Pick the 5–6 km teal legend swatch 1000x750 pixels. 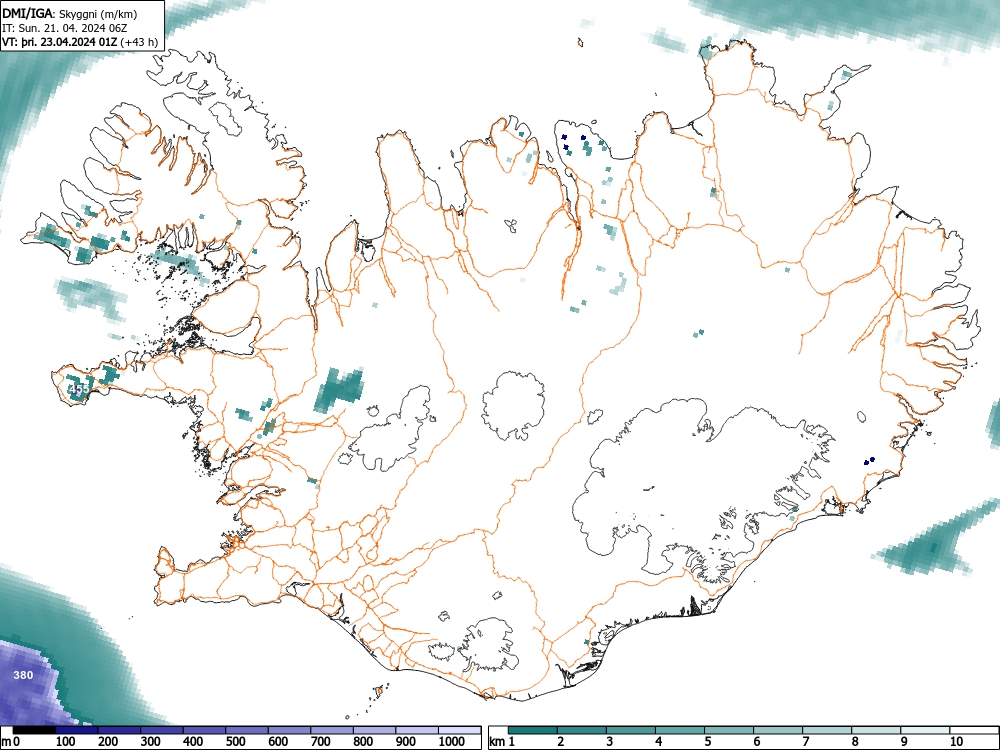pyautogui.click(x=729, y=730)
